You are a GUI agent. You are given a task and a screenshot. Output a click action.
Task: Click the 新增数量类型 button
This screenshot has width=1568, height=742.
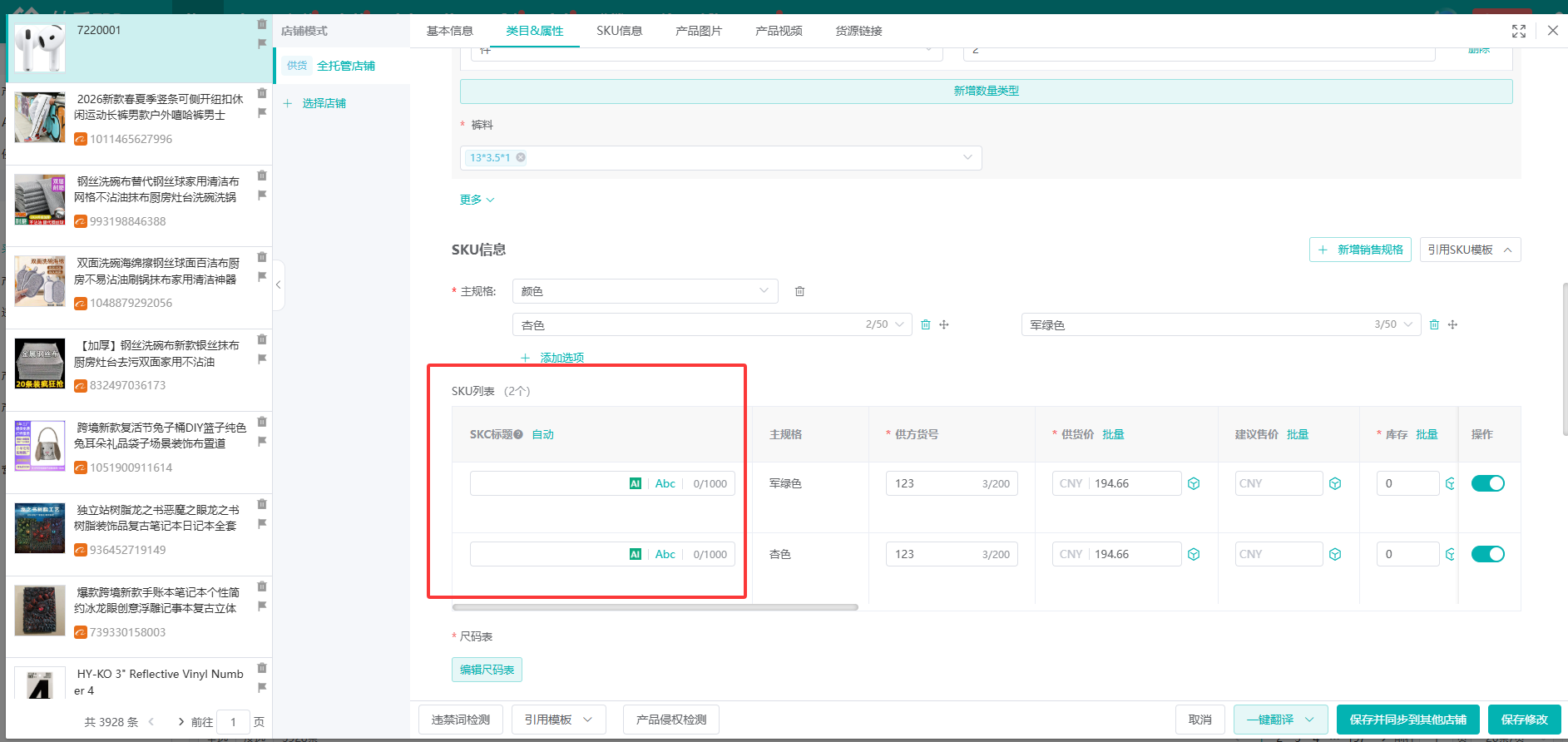(x=987, y=91)
